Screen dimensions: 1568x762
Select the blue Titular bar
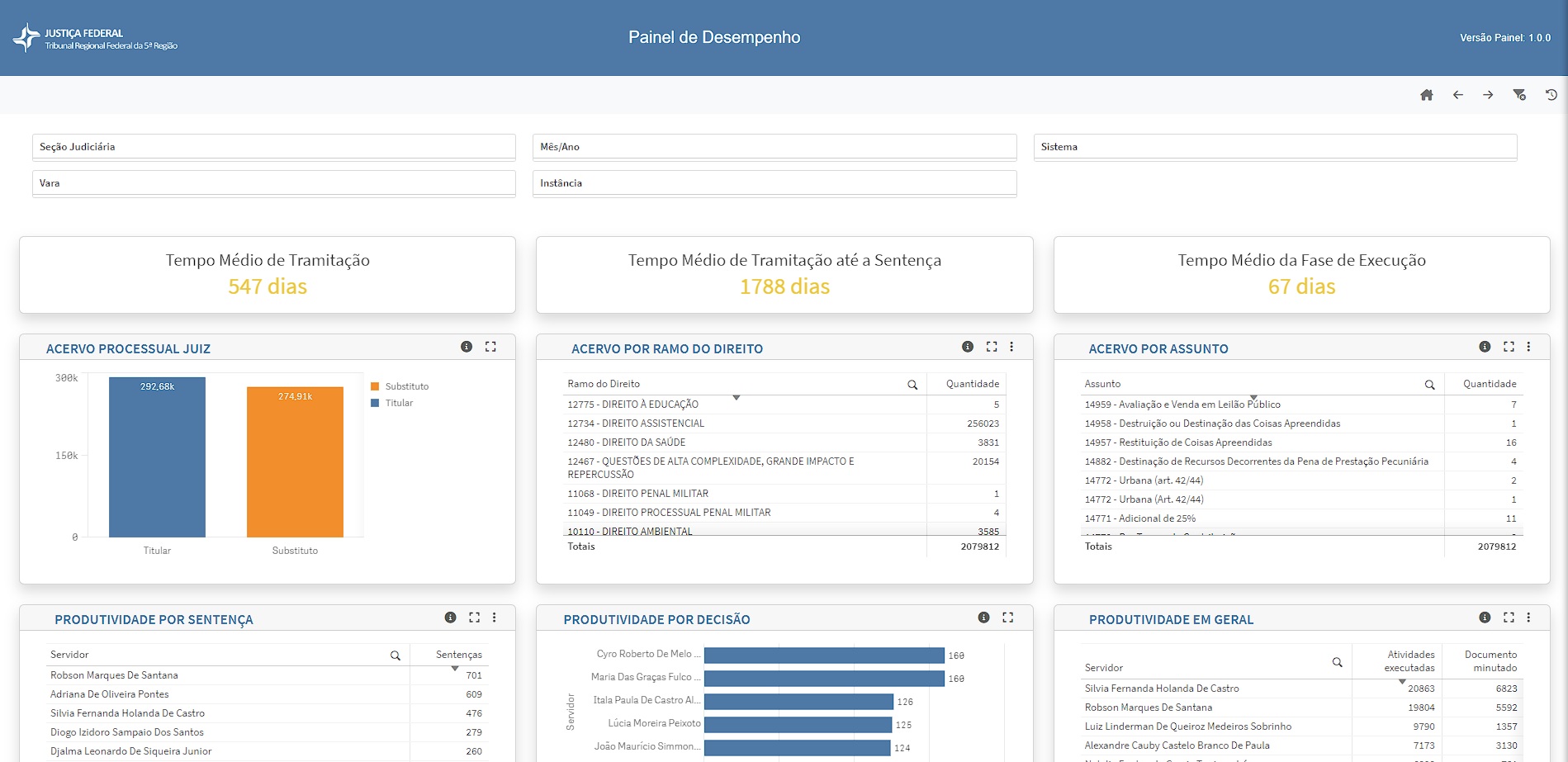click(157, 457)
